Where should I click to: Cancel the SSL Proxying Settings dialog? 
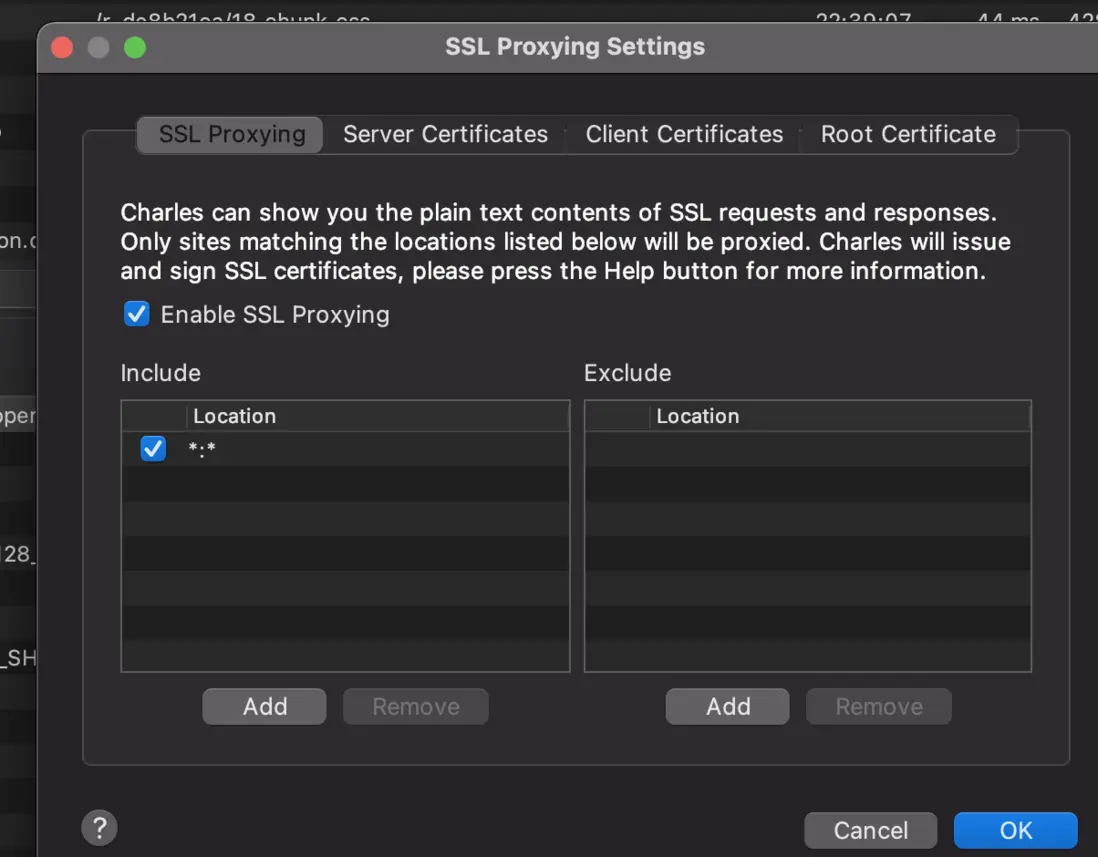pos(870,830)
